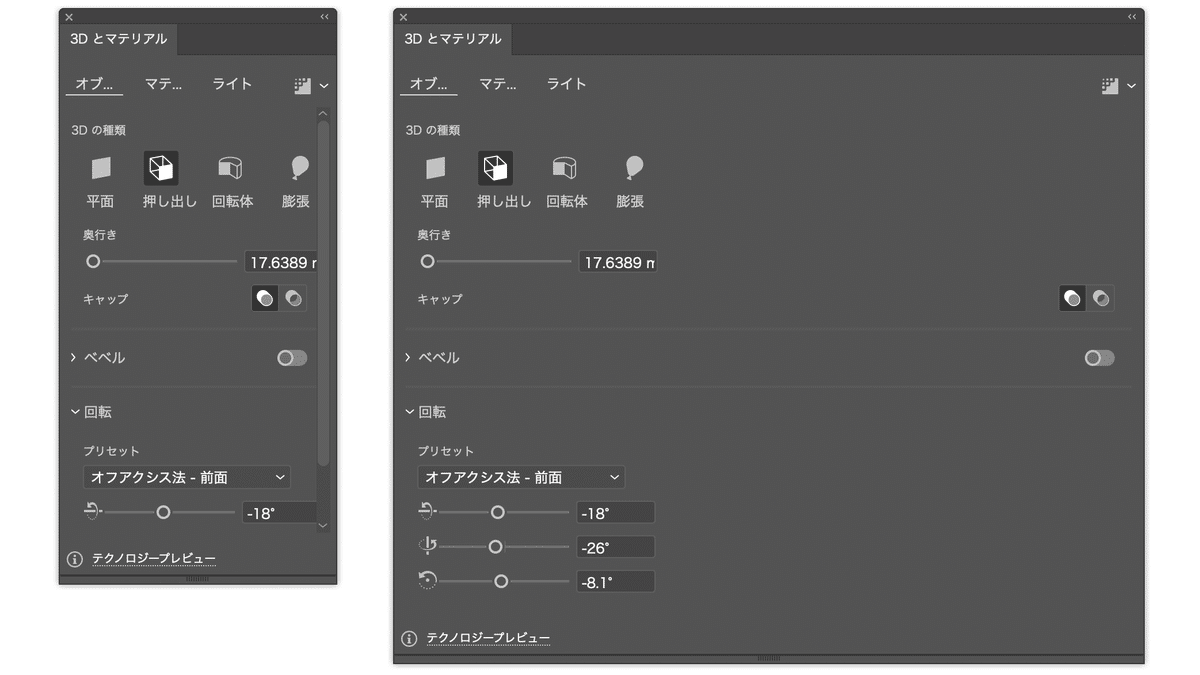
Task: Click info icon beside テクノロジープレビュー in left panel
Action: point(74,559)
